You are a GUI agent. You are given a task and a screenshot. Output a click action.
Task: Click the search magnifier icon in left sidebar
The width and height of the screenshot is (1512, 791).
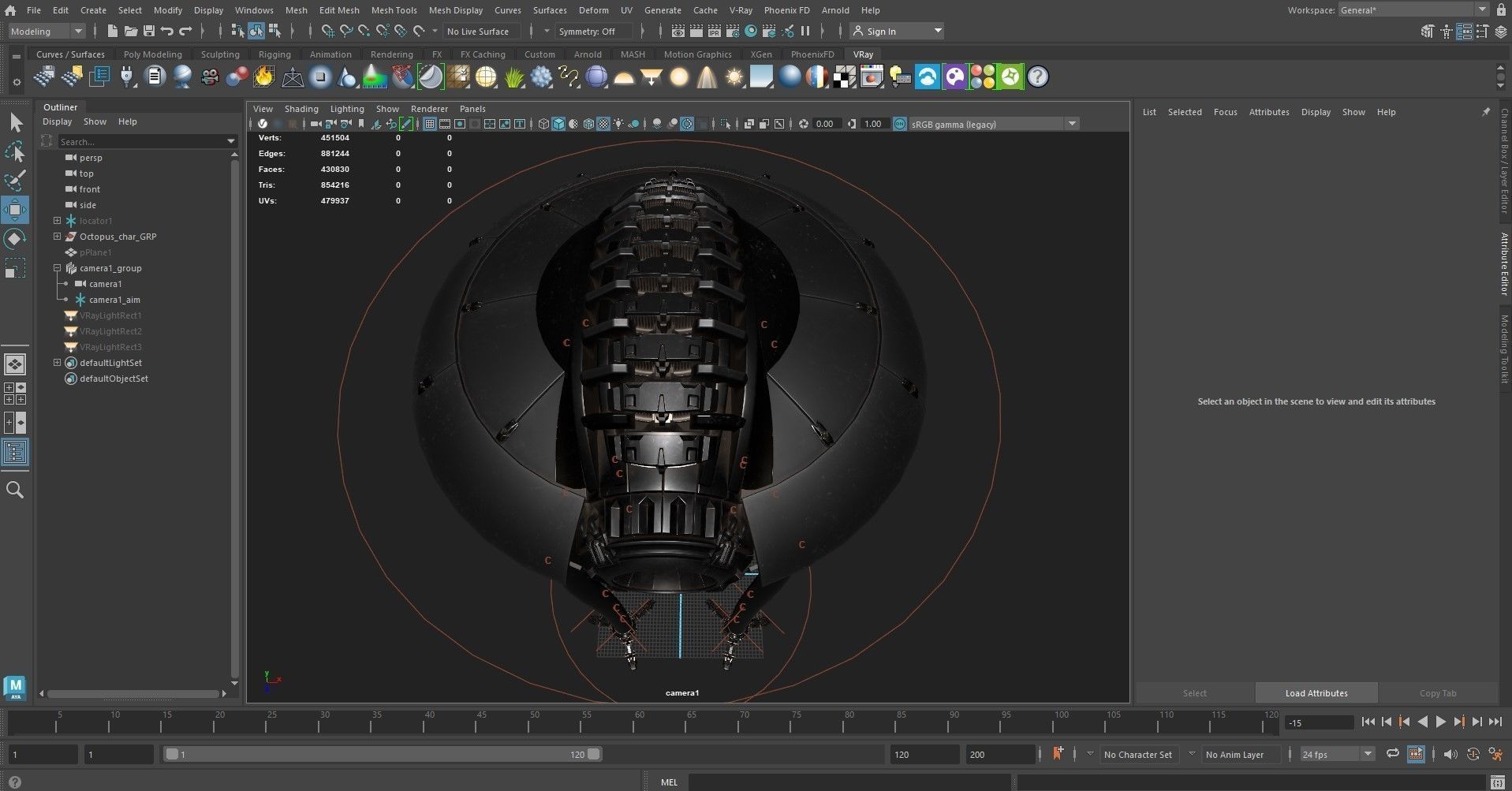tap(15, 490)
